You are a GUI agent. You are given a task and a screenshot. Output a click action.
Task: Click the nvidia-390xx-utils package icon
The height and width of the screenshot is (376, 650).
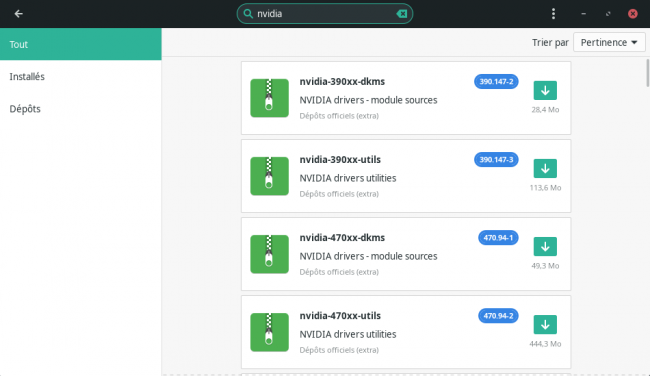point(269,176)
